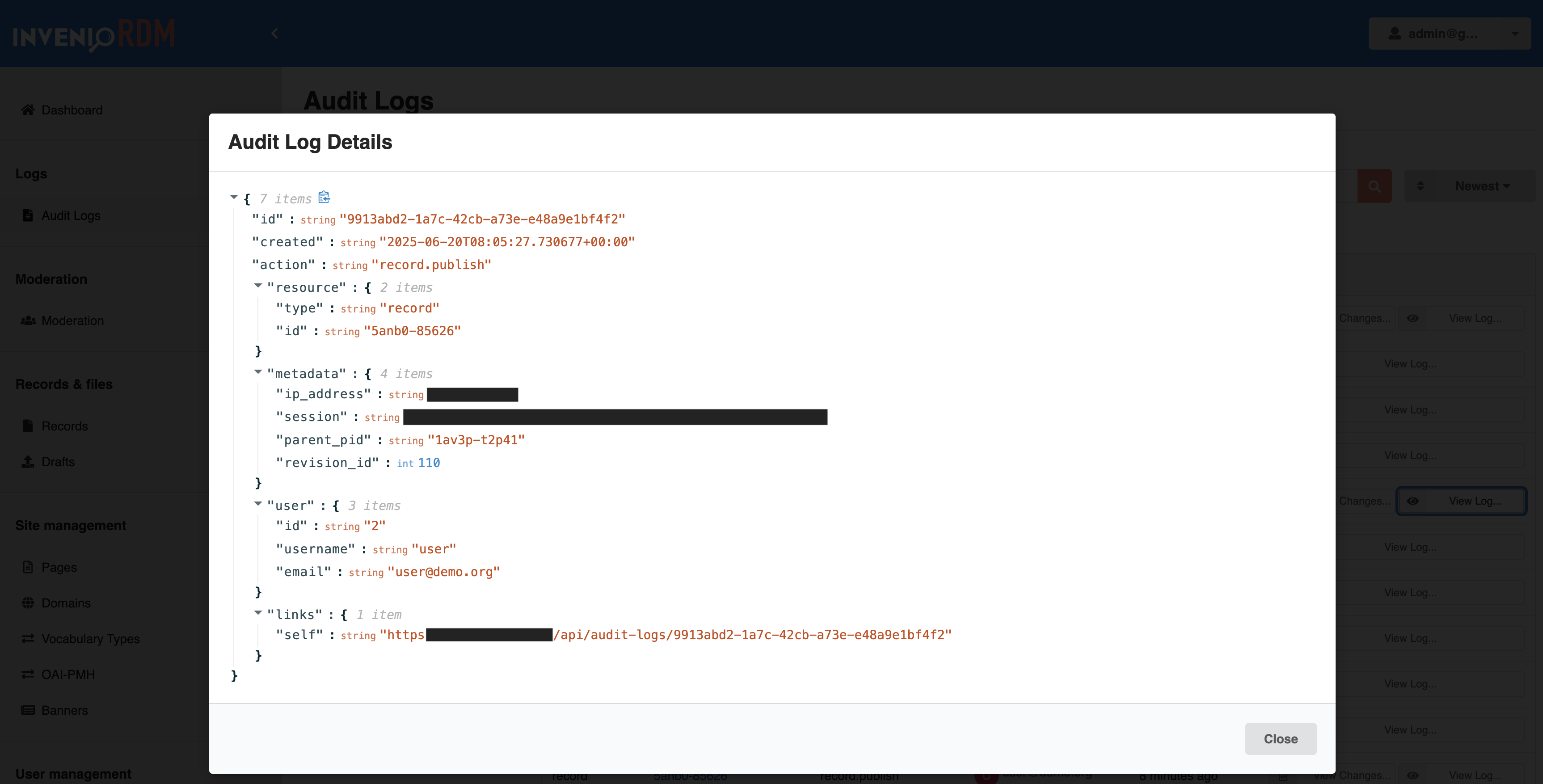
Task: Click the Pages document icon
Action: [28, 567]
